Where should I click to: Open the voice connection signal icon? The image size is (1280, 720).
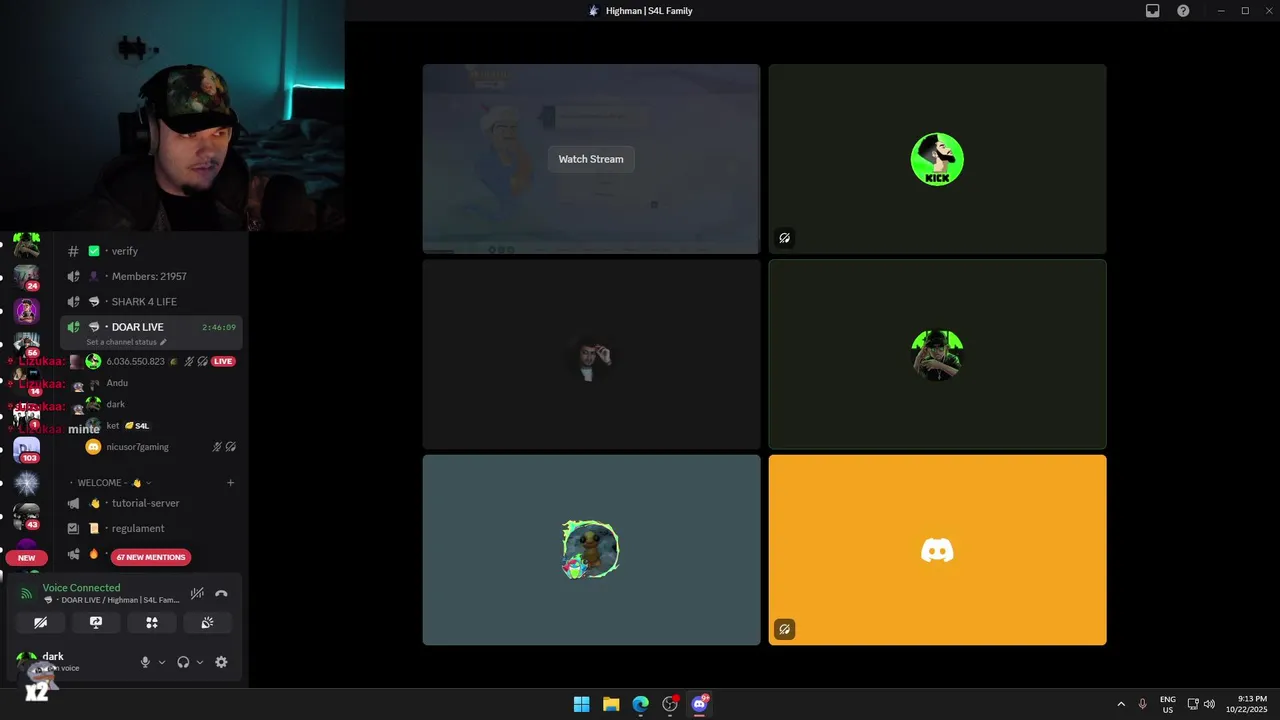pyautogui.click(x=27, y=593)
